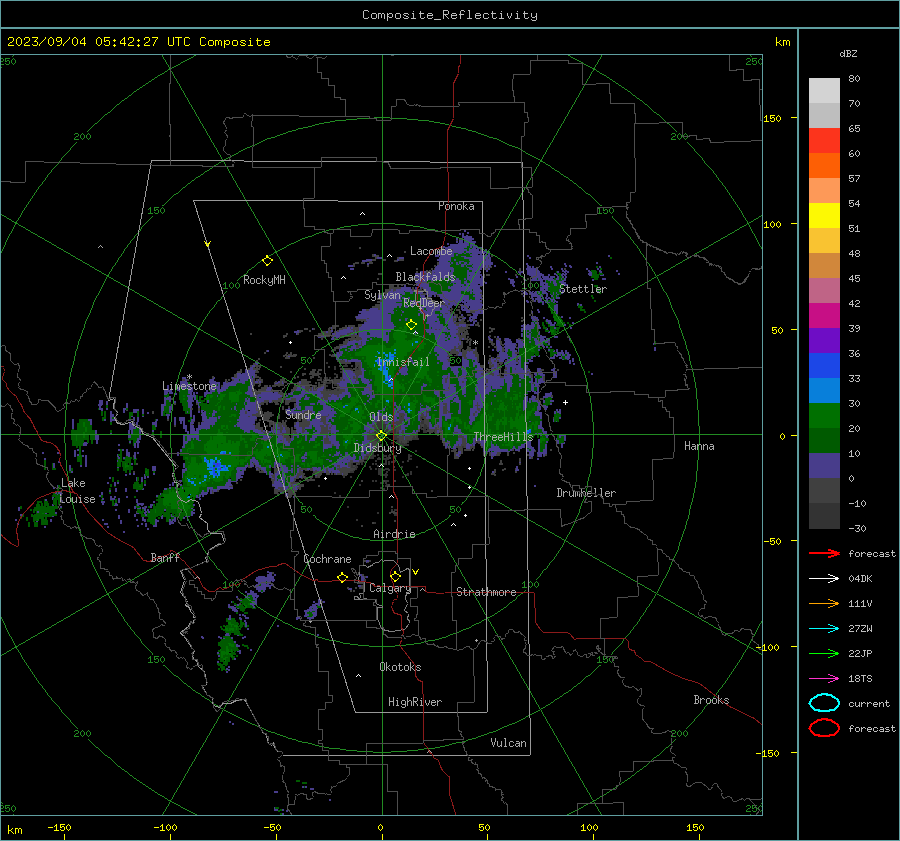Click the yellow radar-center diamond above Didsbury
This screenshot has width=900, height=841.
pos(381,435)
